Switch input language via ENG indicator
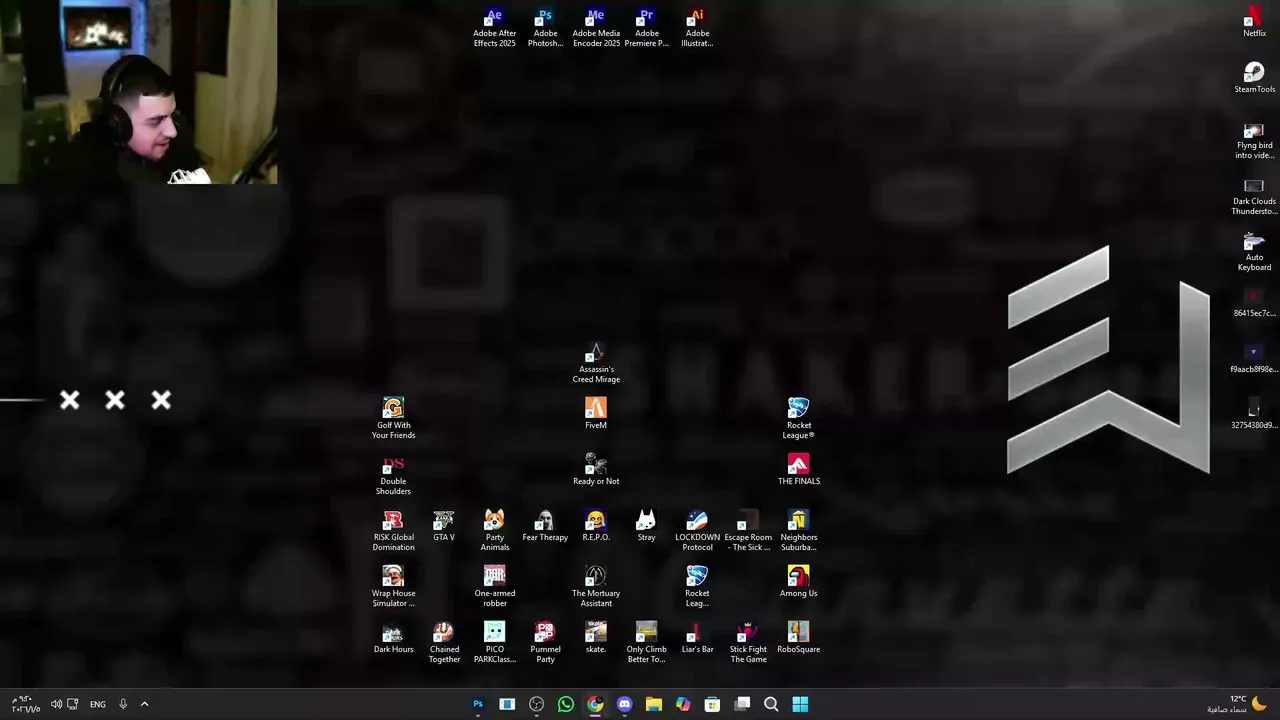This screenshot has width=1280, height=720. (97, 704)
